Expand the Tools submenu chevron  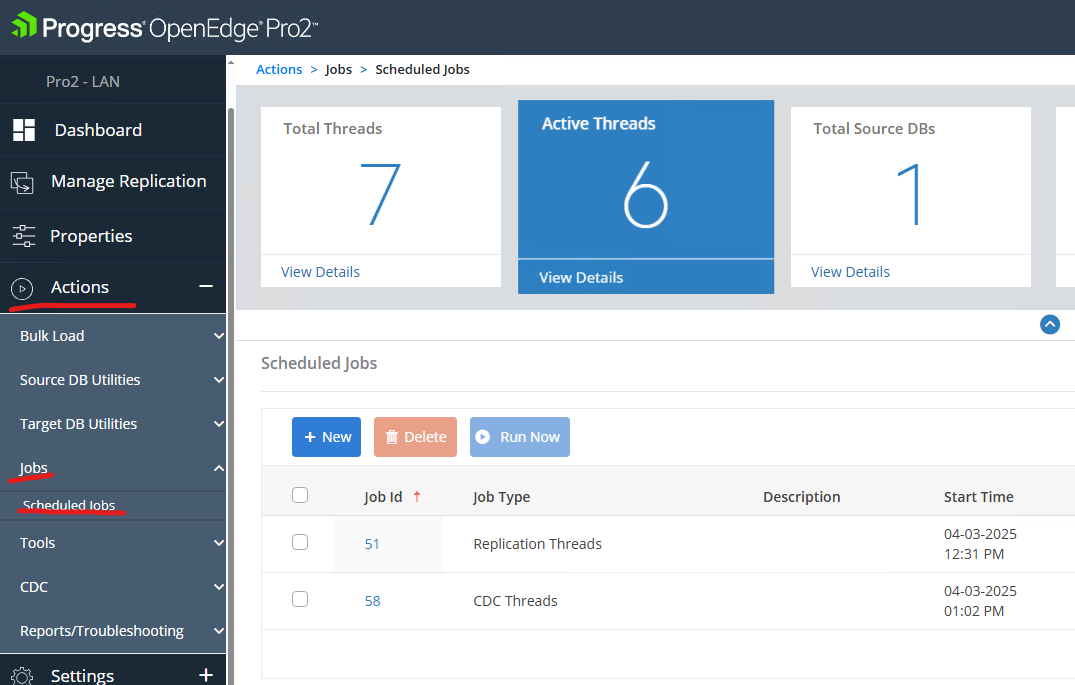pyautogui.click(x=218, y=543)
